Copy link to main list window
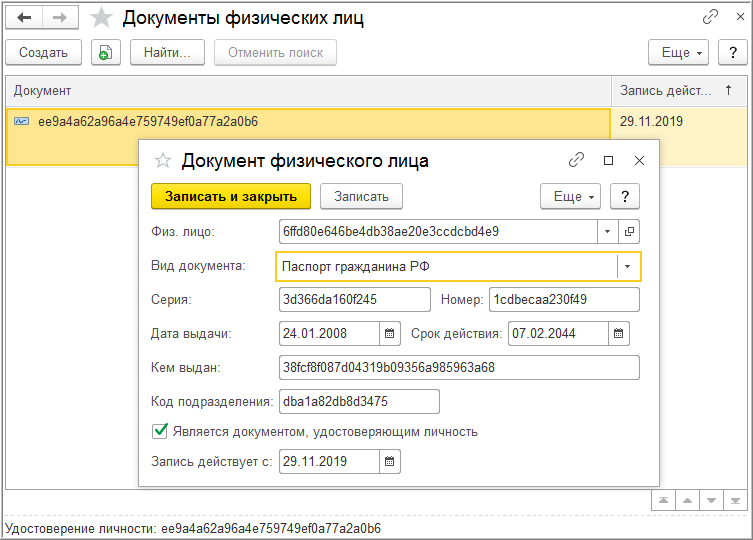The width and height of the screenshot is (753, 540). (x=711, y=18)
